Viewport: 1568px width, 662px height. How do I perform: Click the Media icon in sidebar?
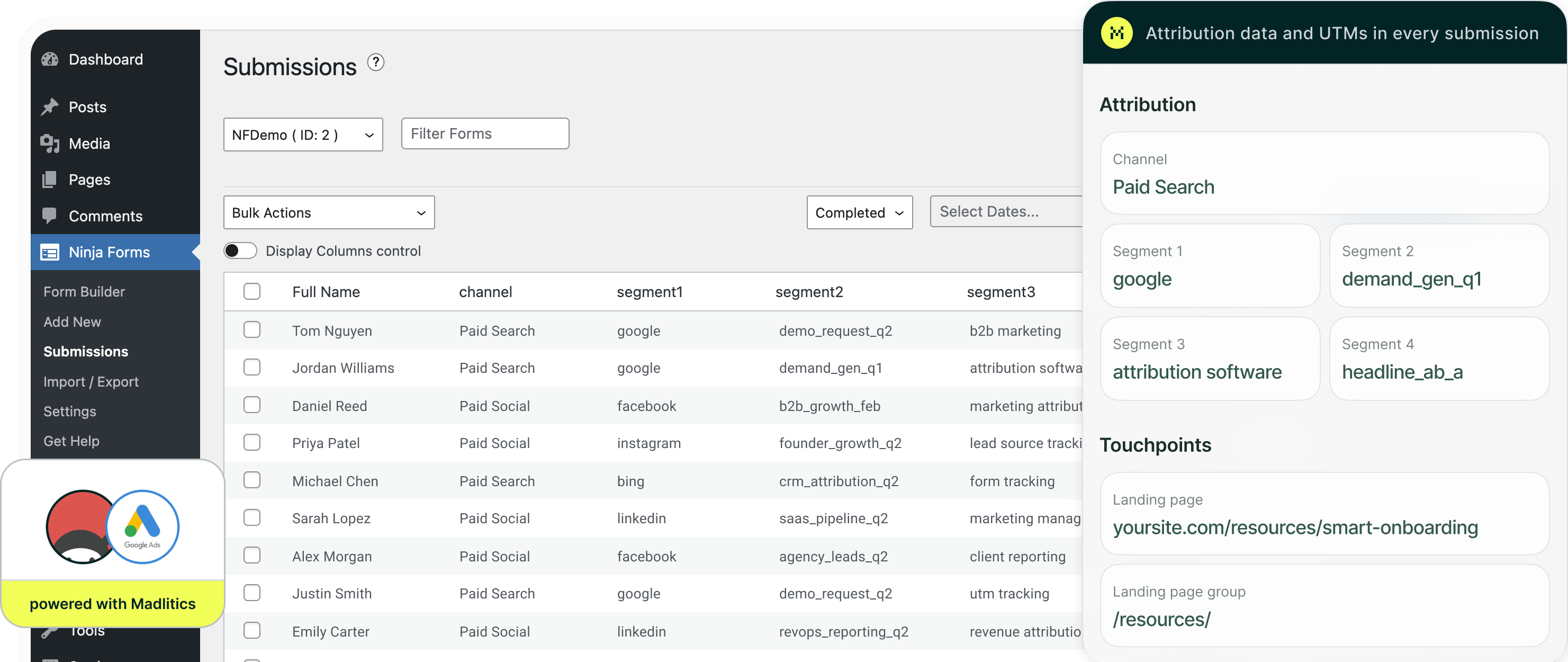(50, 143)
